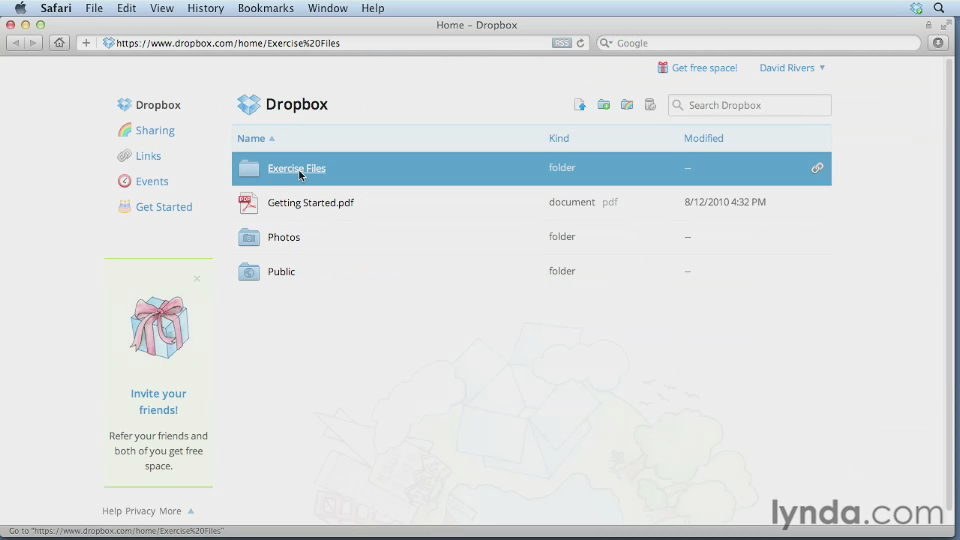
Task: Open Spotlight search magnifier in menu bar
Action: pos(939,8)
